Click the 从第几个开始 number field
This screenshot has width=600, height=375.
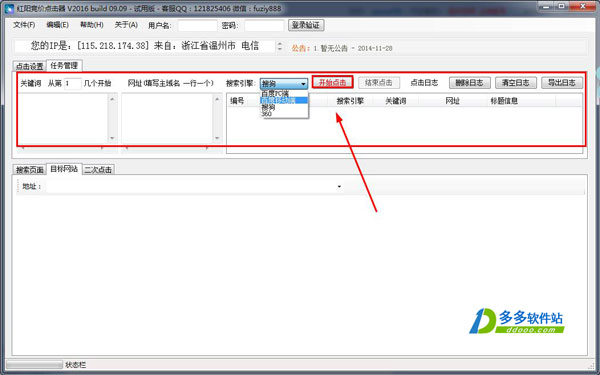pos(72,83)
